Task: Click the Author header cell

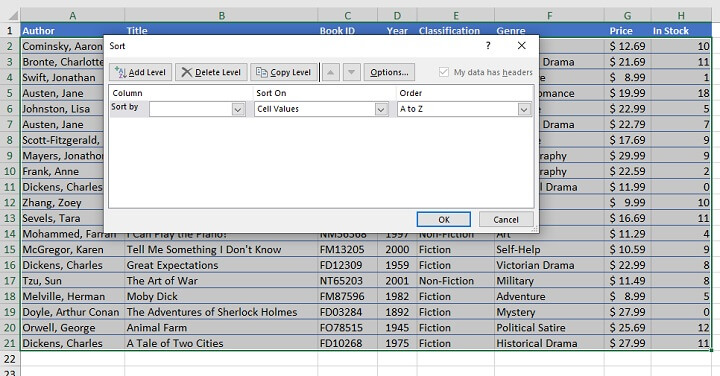Action: (73, 31)
